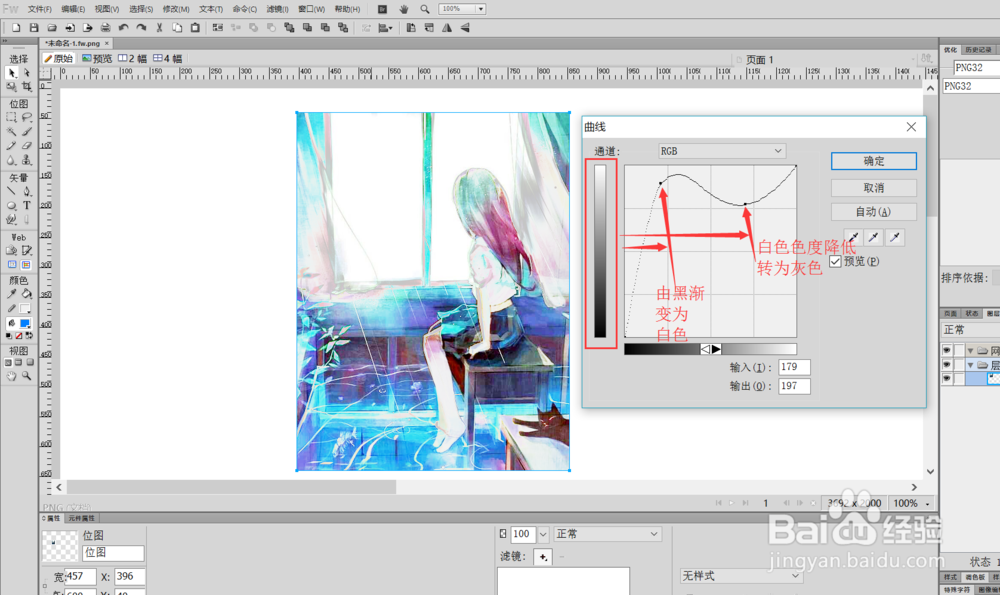Toggle visibility eye of the bitmap object row

click(946, 379)
